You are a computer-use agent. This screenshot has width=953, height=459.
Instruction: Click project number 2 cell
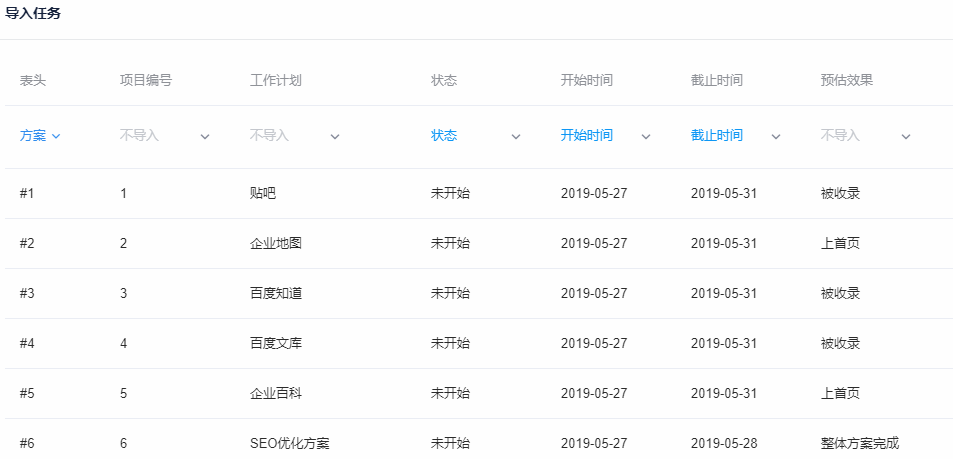123,244
